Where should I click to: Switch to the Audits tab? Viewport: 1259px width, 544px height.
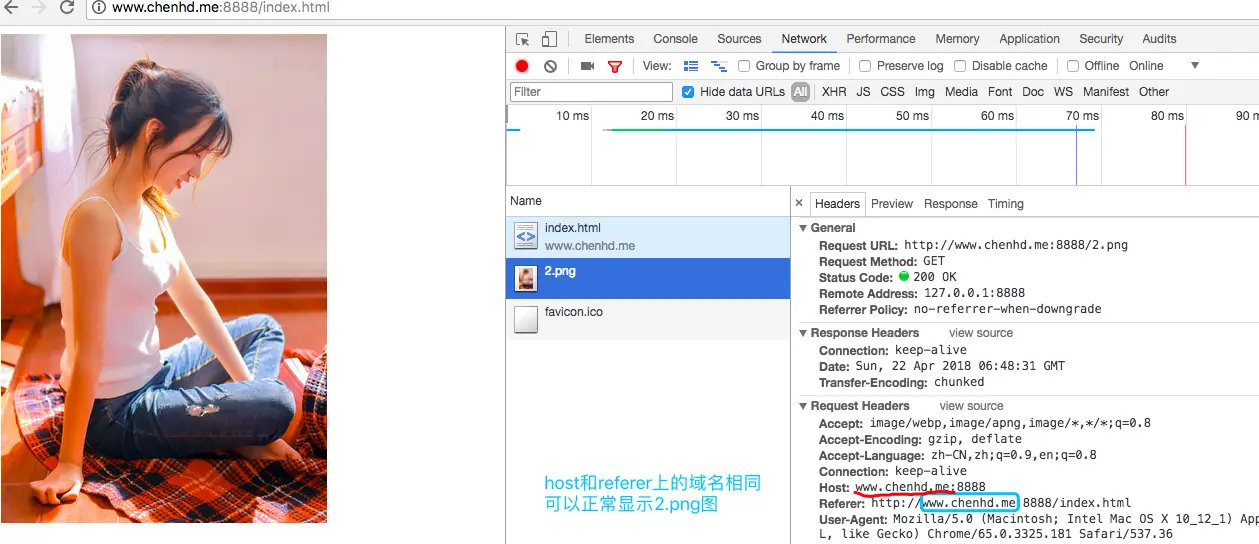click(x=1159, y=39)
